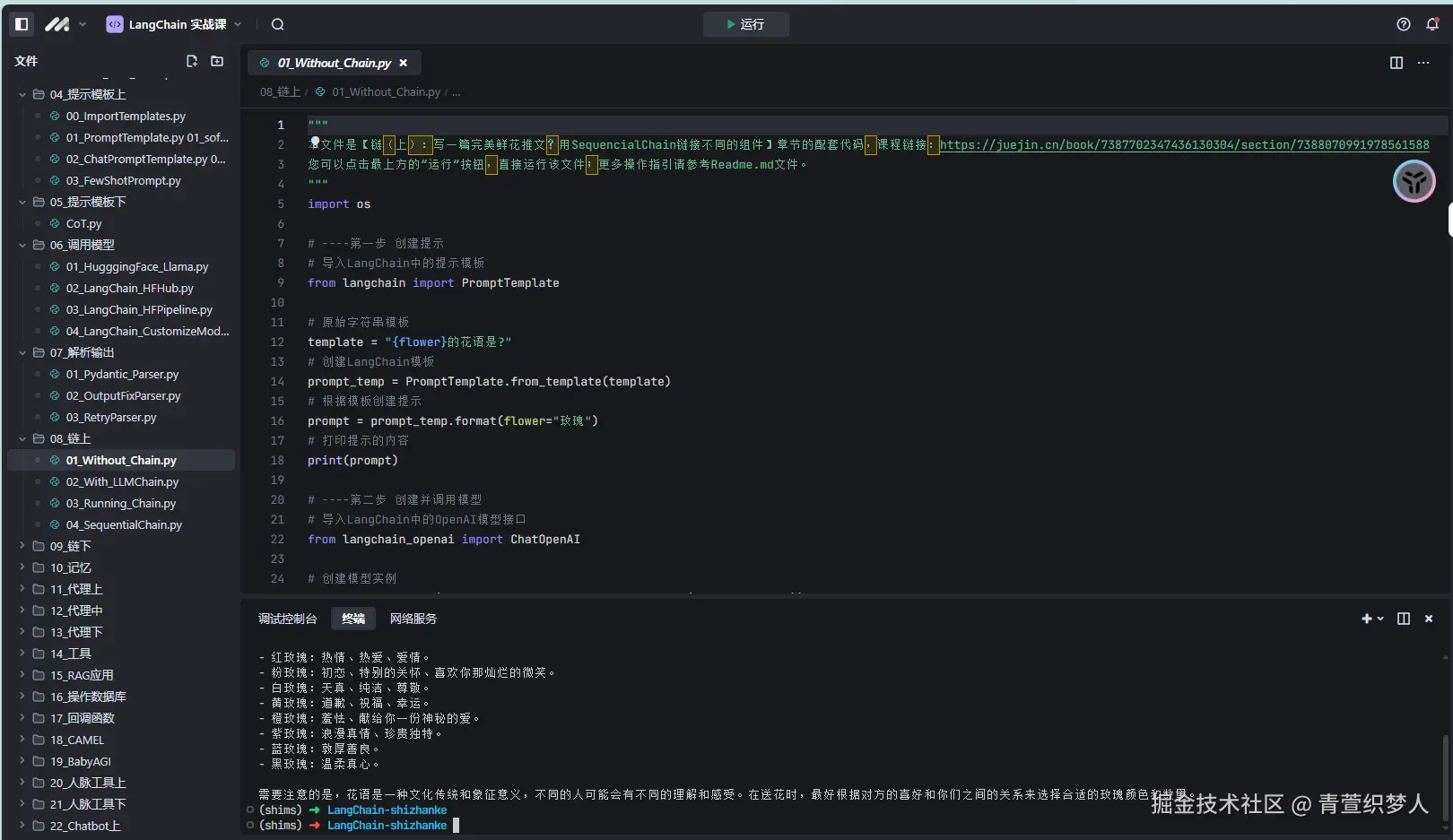Split the editor view

pos(1396,63)
